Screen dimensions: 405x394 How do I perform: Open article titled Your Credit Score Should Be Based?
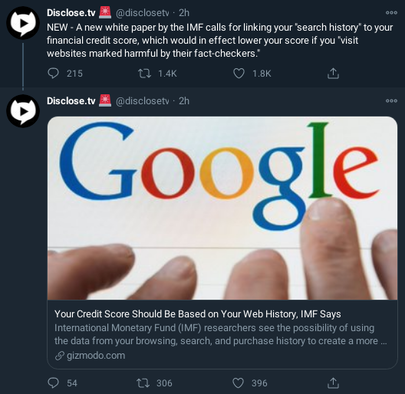coord(198,314)
